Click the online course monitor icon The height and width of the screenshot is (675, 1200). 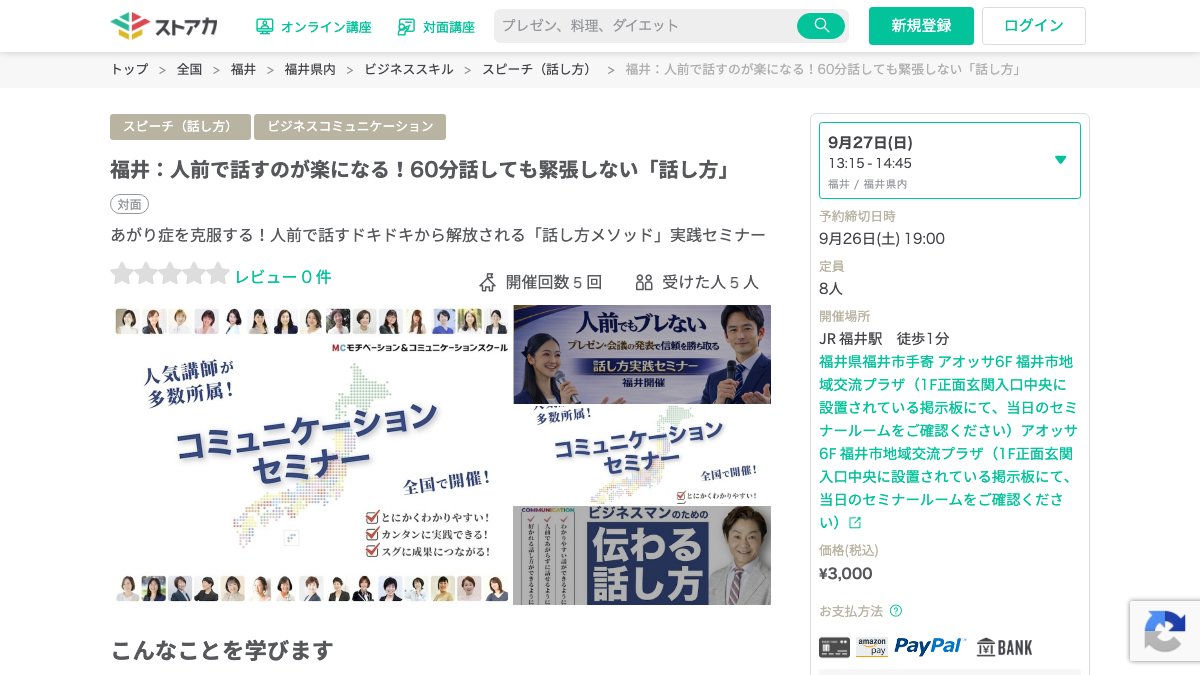(x=264, y=26)
